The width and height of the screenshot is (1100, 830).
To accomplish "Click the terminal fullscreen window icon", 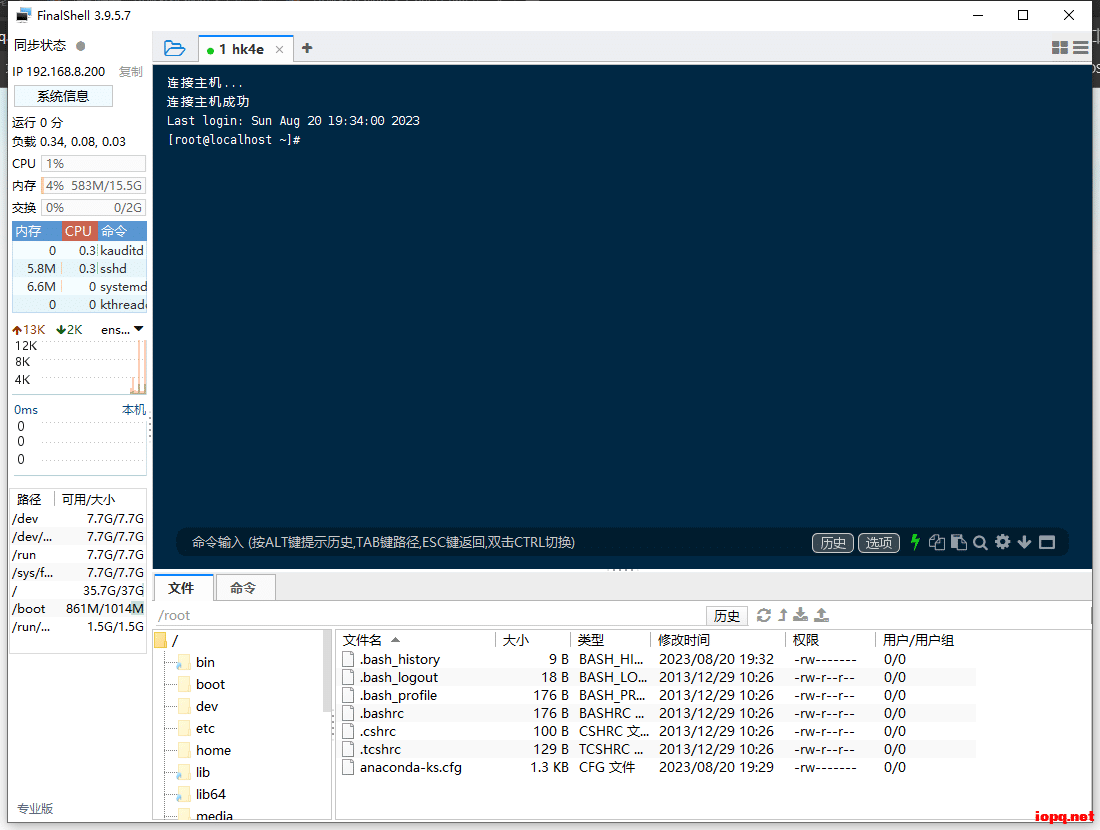I will (x=1047, y=542).
